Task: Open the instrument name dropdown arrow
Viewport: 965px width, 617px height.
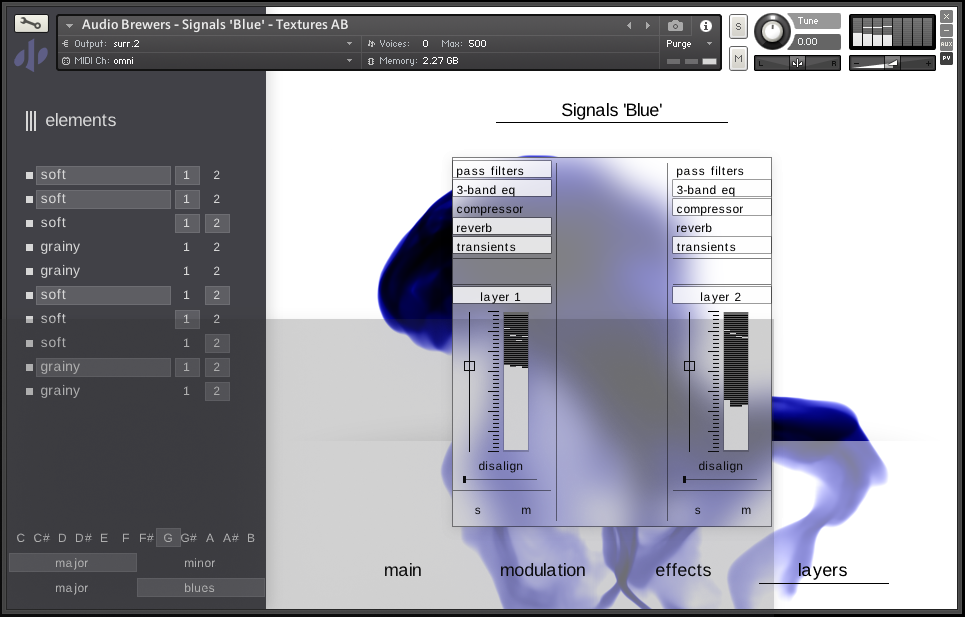Action: [70, 25]
